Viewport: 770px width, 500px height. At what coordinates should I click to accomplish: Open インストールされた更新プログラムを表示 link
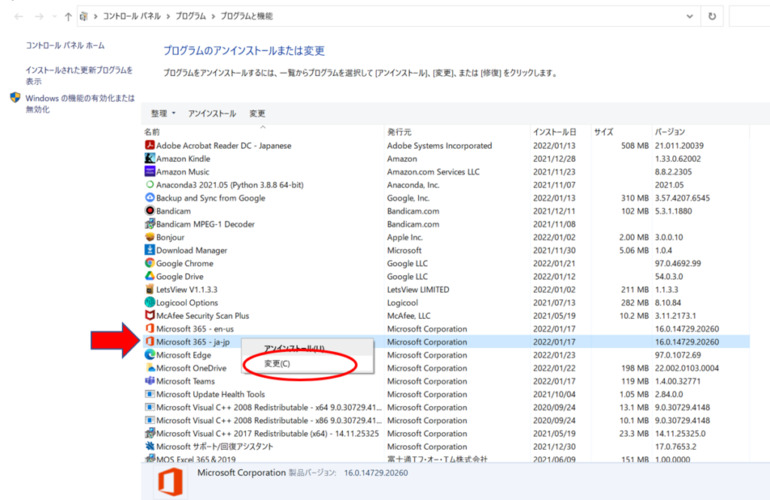79,75
